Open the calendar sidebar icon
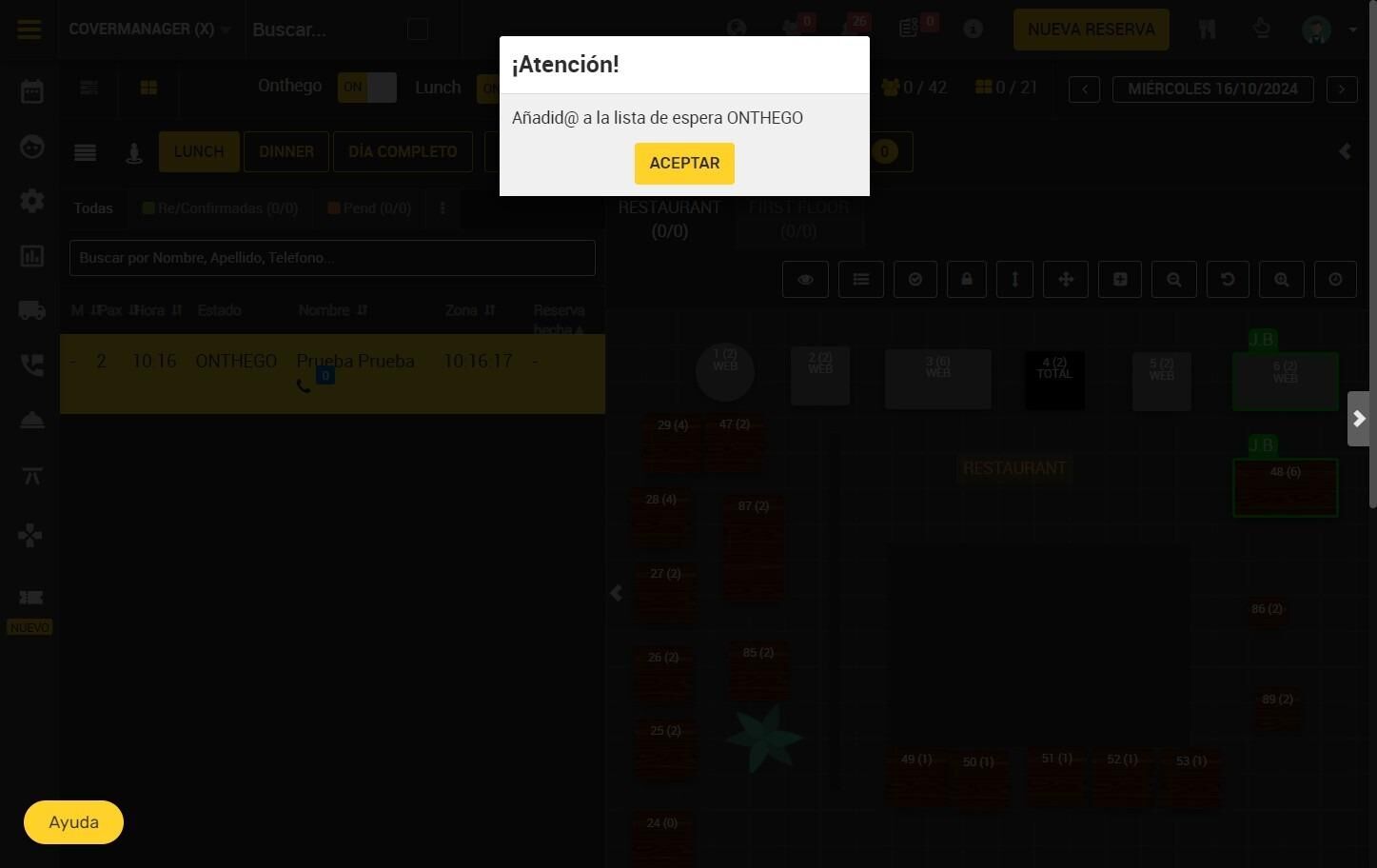This screenshot has height=868, width=1377. [x=31, y=91]
